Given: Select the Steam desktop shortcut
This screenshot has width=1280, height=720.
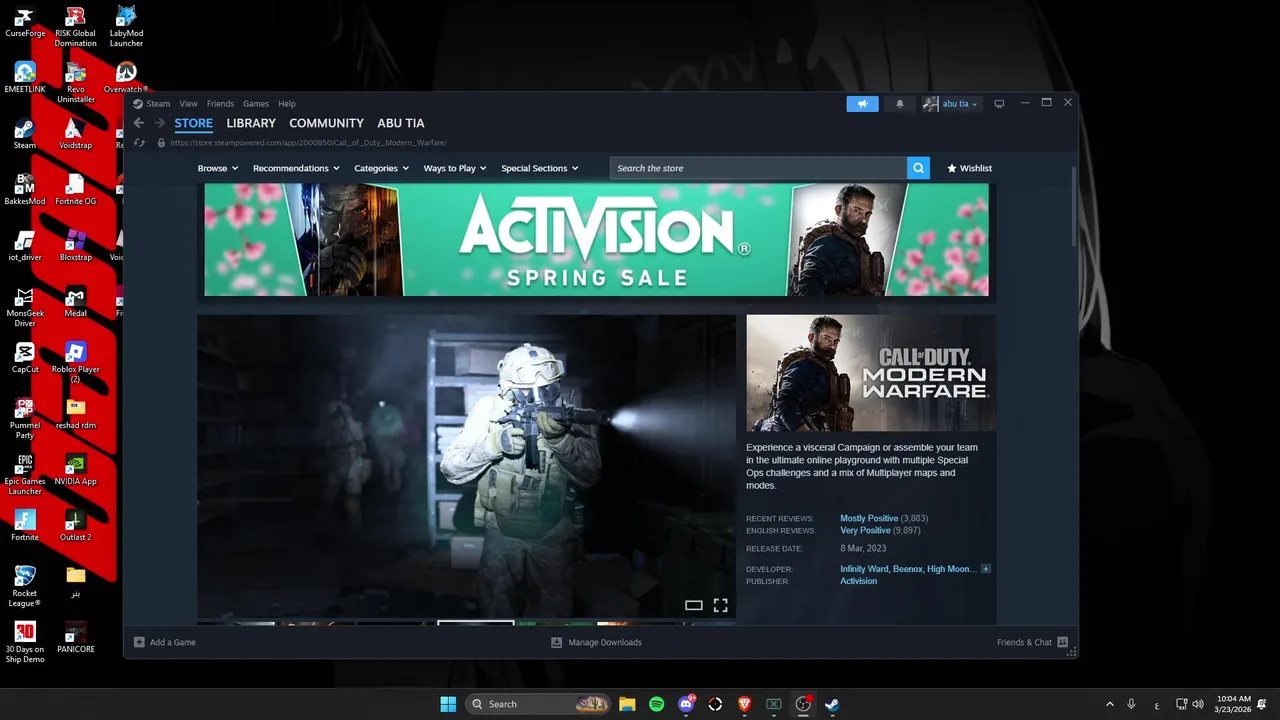Looking at the screenshot, I should [25, 134].
